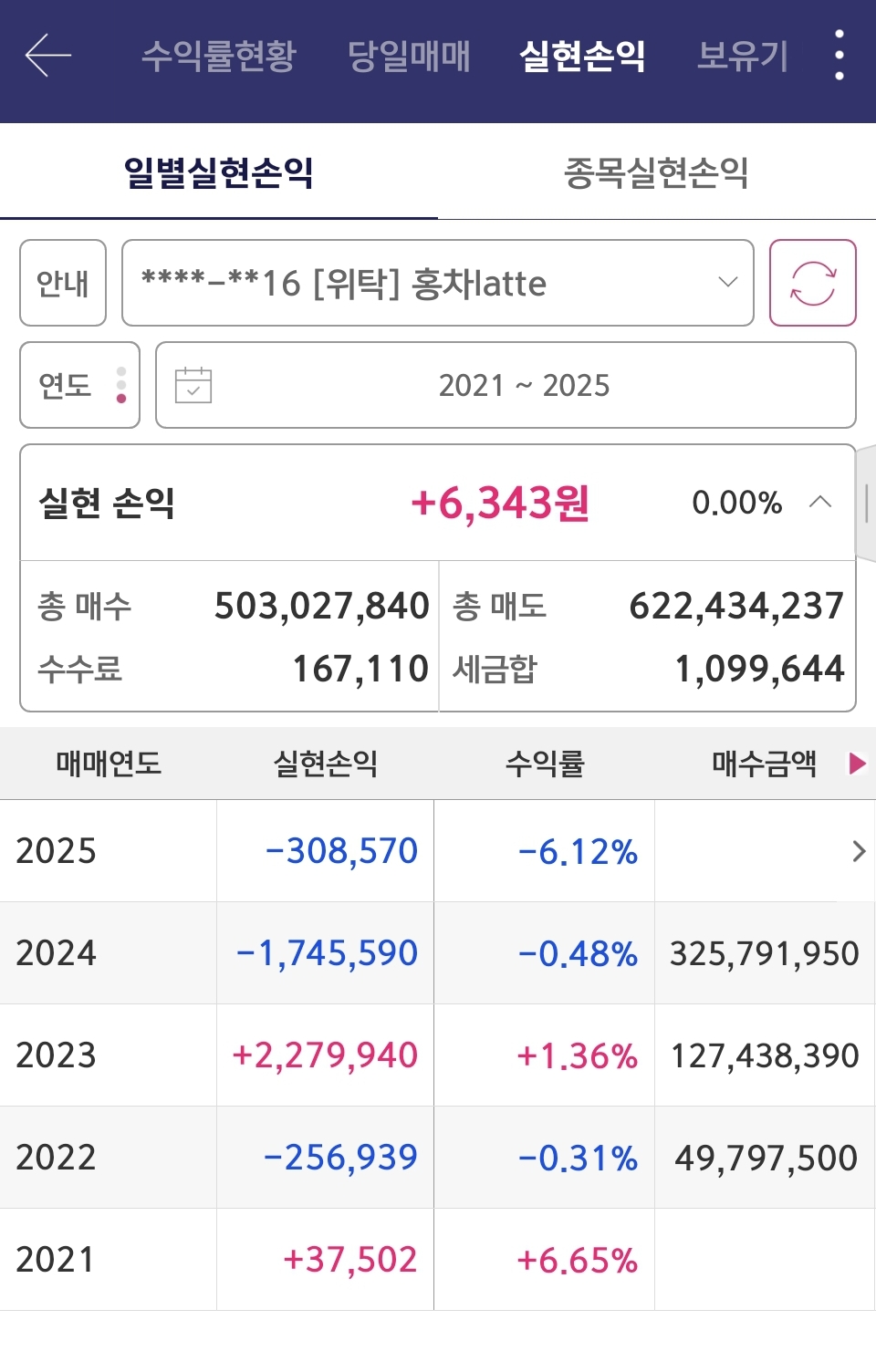Switch to 수익률현황 tab
The width and height of the screenshot is (876, 1372).
click(x=219, y=57)
